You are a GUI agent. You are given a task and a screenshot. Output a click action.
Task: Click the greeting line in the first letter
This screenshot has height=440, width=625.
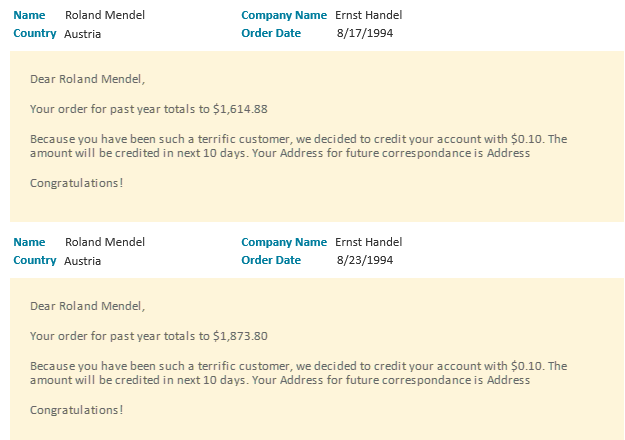(x=87, y=79)
